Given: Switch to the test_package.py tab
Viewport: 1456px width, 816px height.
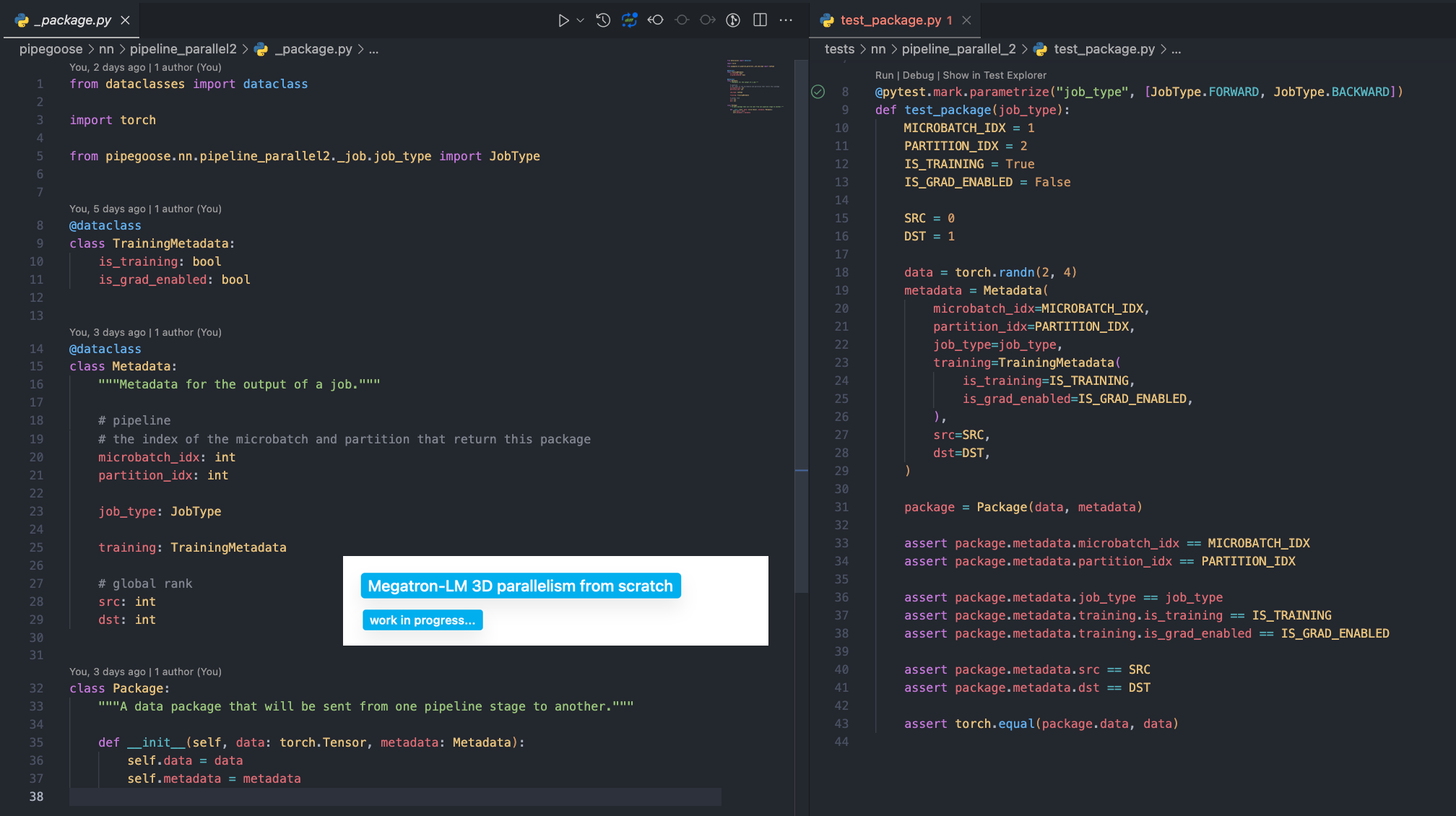Looking at the screenshot, I should pos(890,20).
